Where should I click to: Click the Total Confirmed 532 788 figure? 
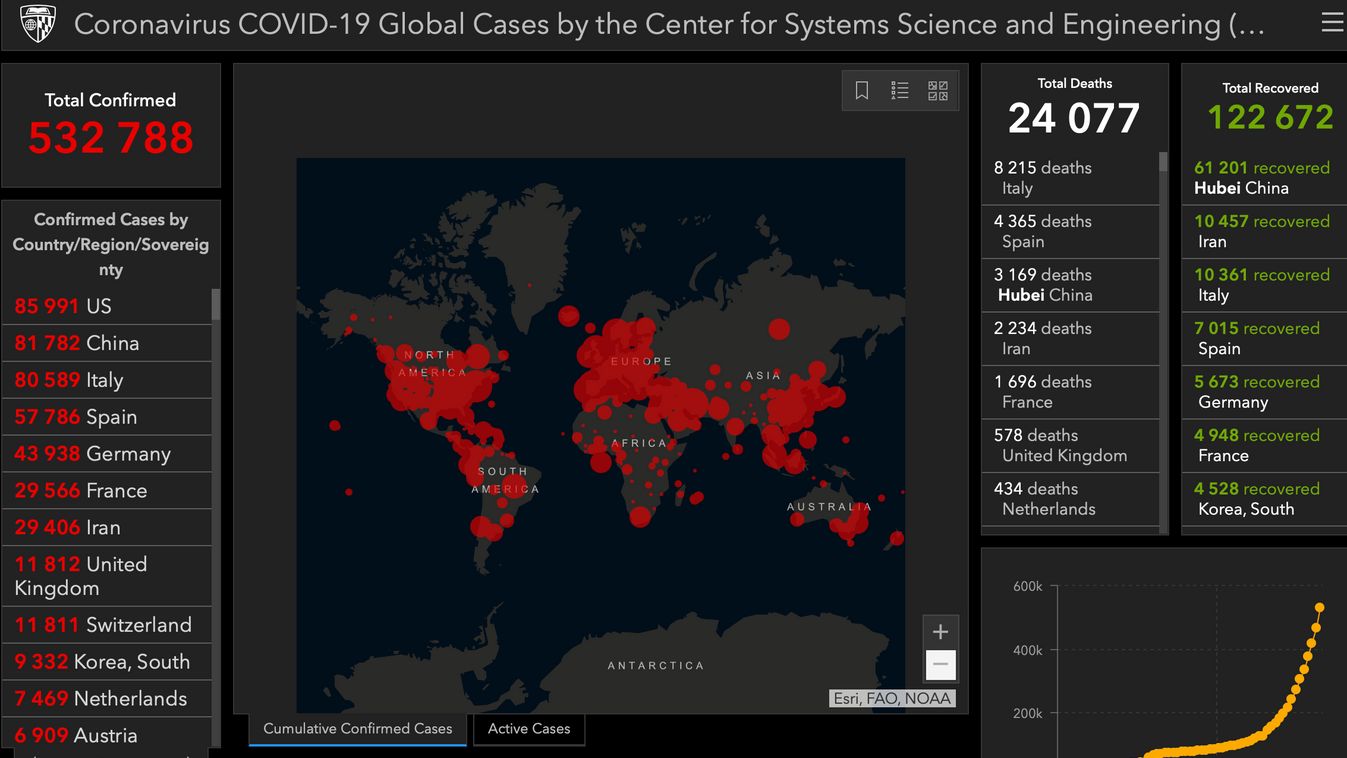coord(111,138)
